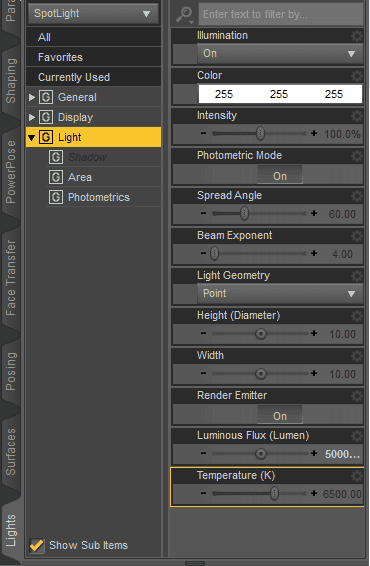Decrease Spread Angle with minus button
Viewport: 370px width, 566px height.
[204, 213]
